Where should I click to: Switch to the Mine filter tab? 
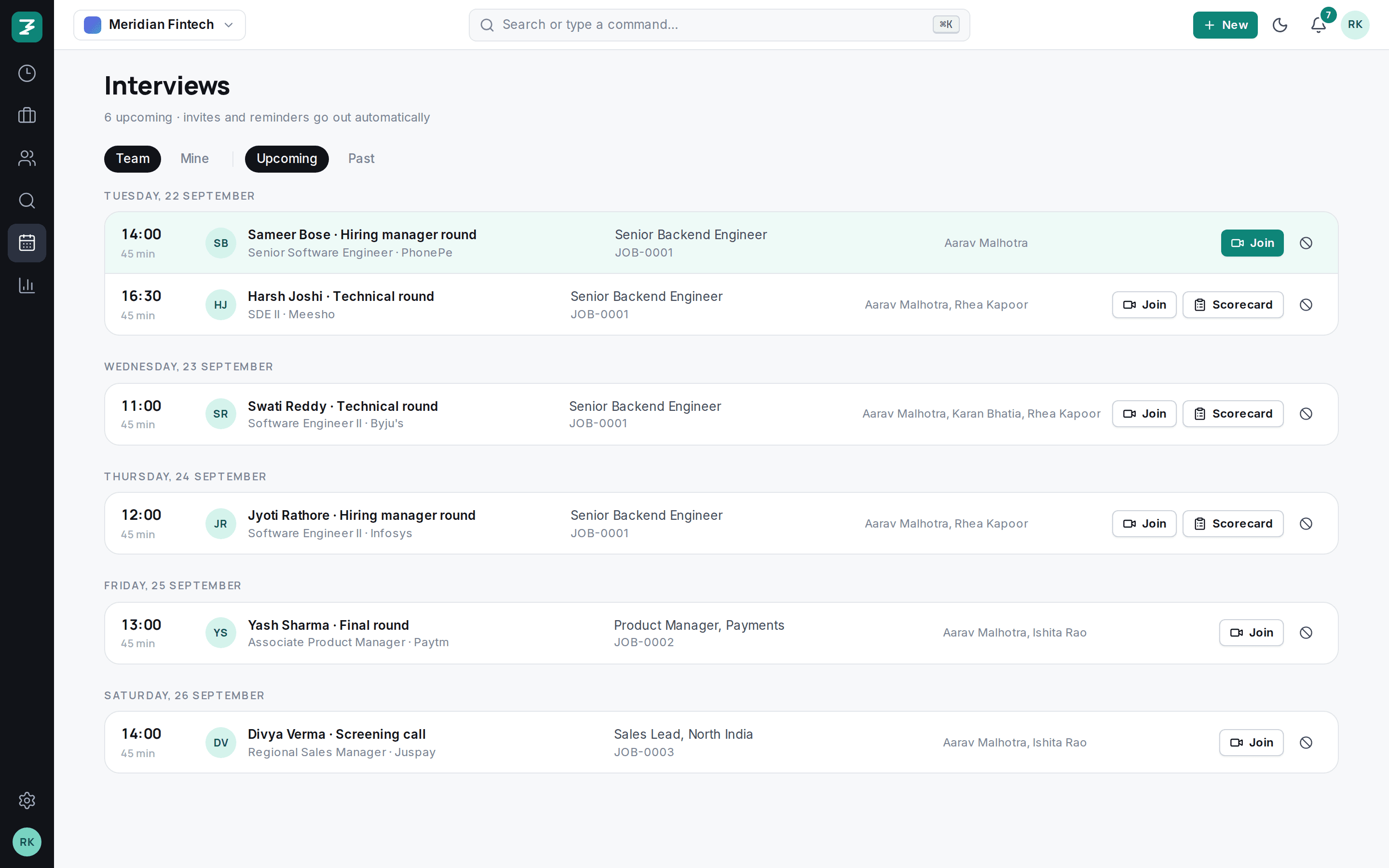coord(194,159)
